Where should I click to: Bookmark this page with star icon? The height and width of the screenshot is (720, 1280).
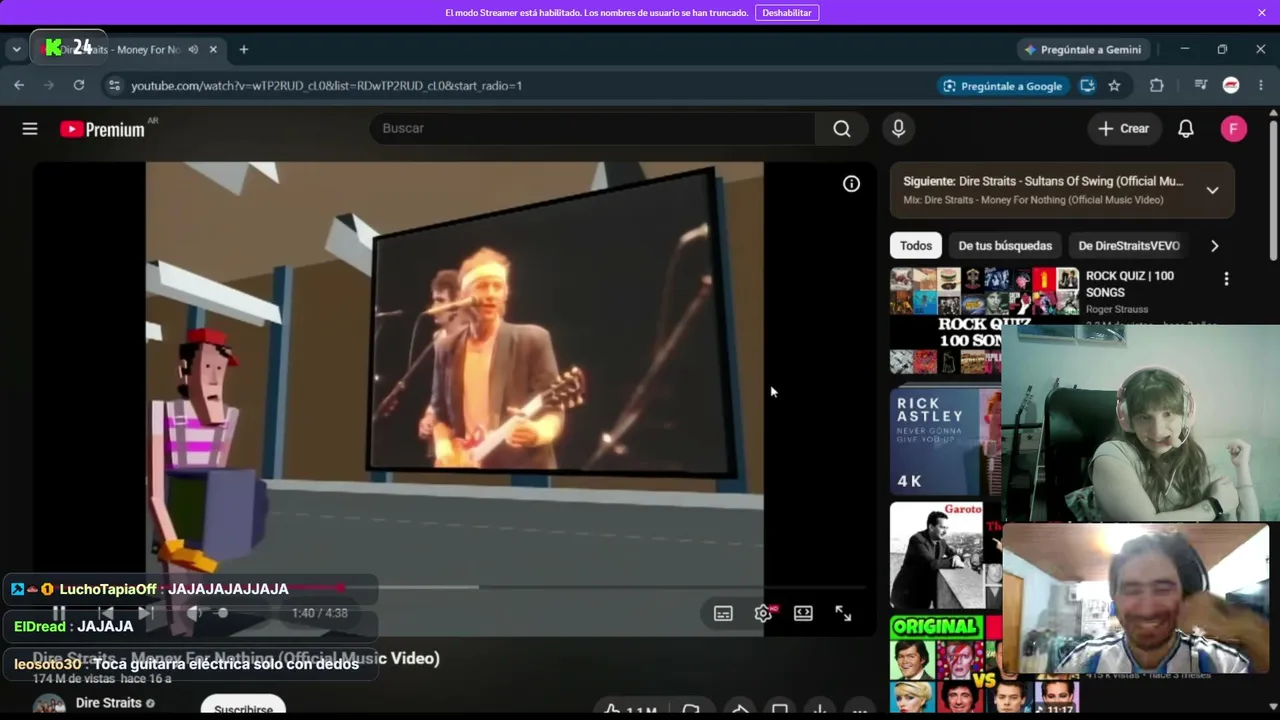tap(1114, 85)
